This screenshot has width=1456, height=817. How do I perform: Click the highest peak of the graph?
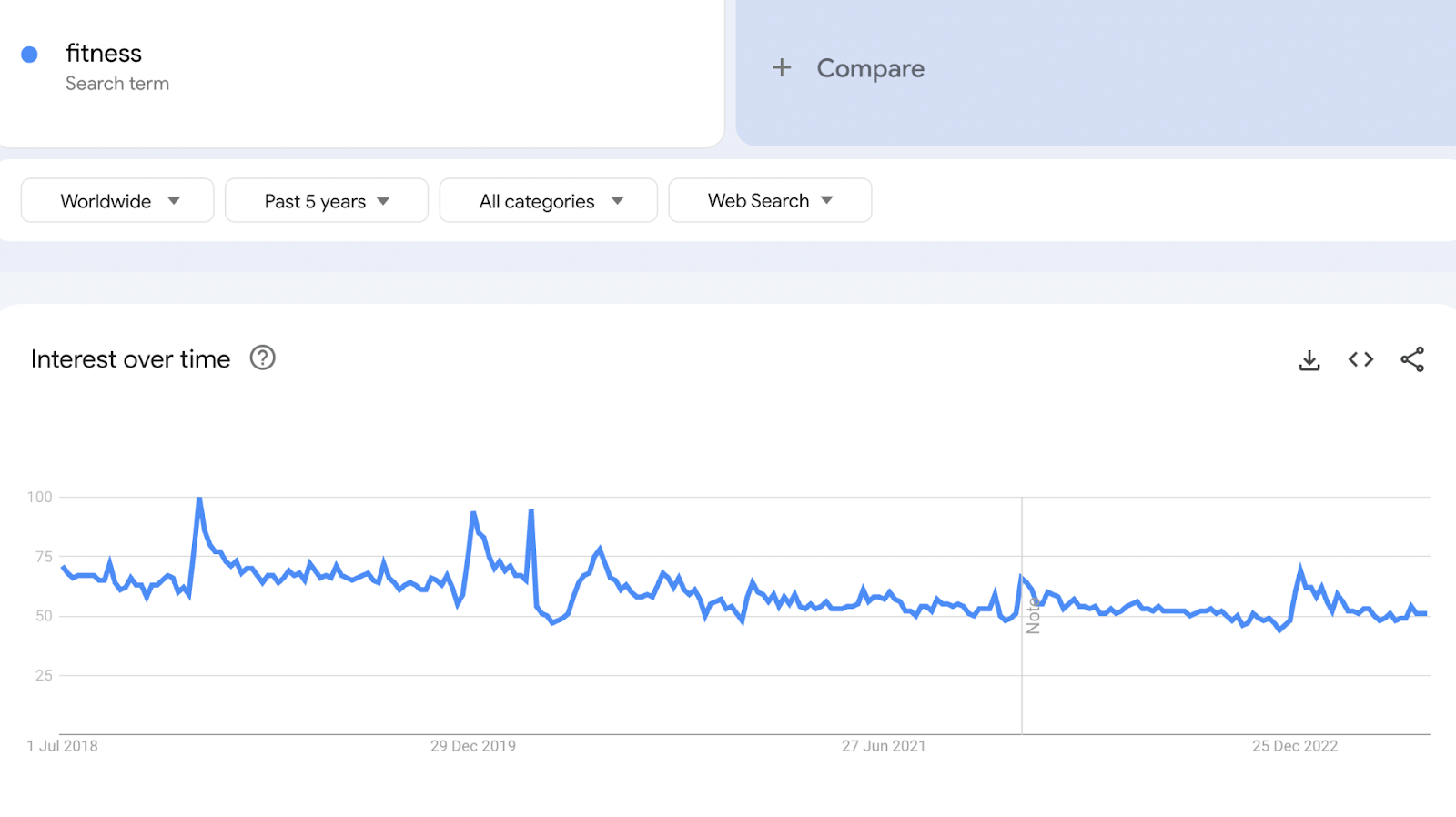coord(199,499)
